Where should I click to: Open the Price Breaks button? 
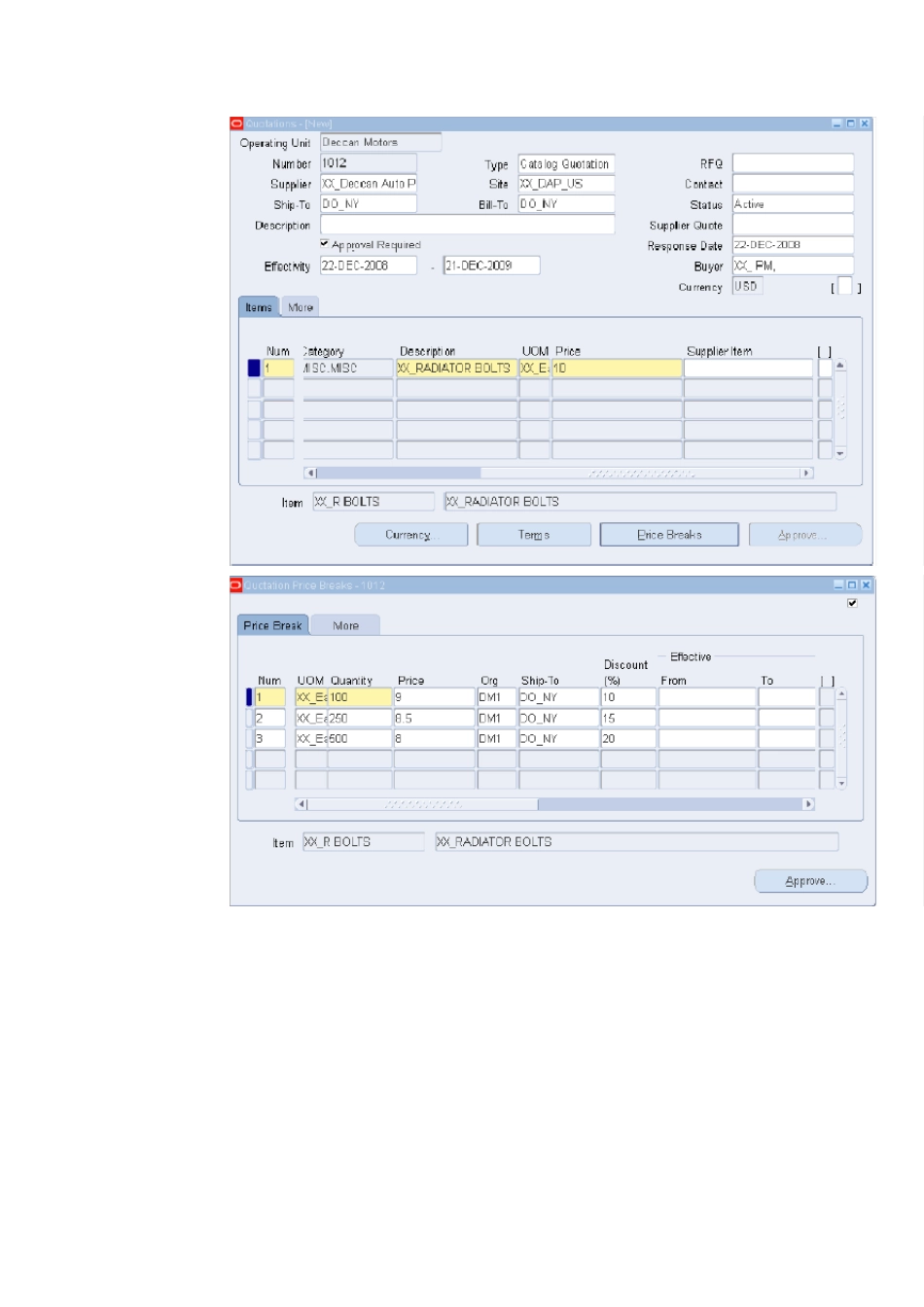click(x=669, y=535)
